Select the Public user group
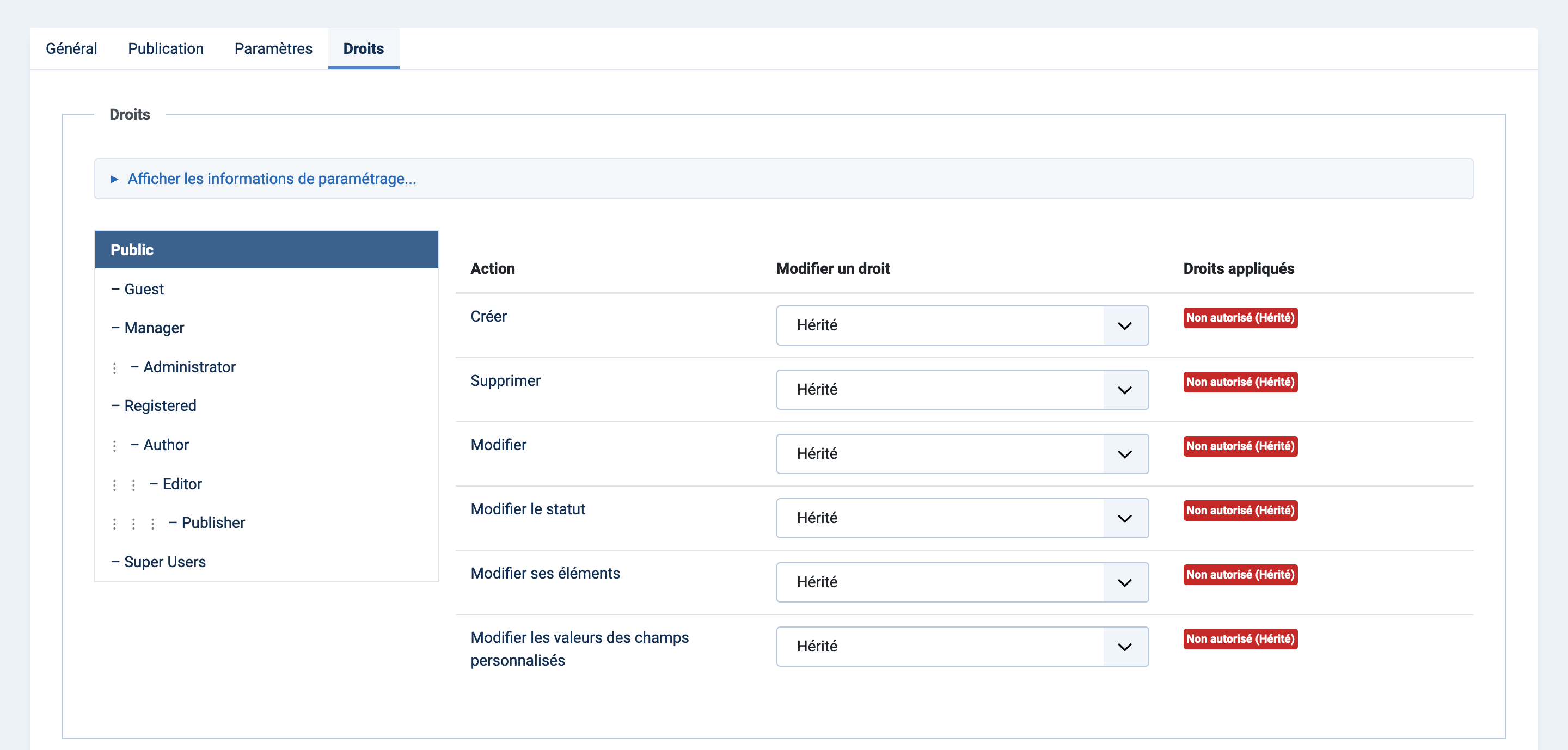 coord(267,250)
